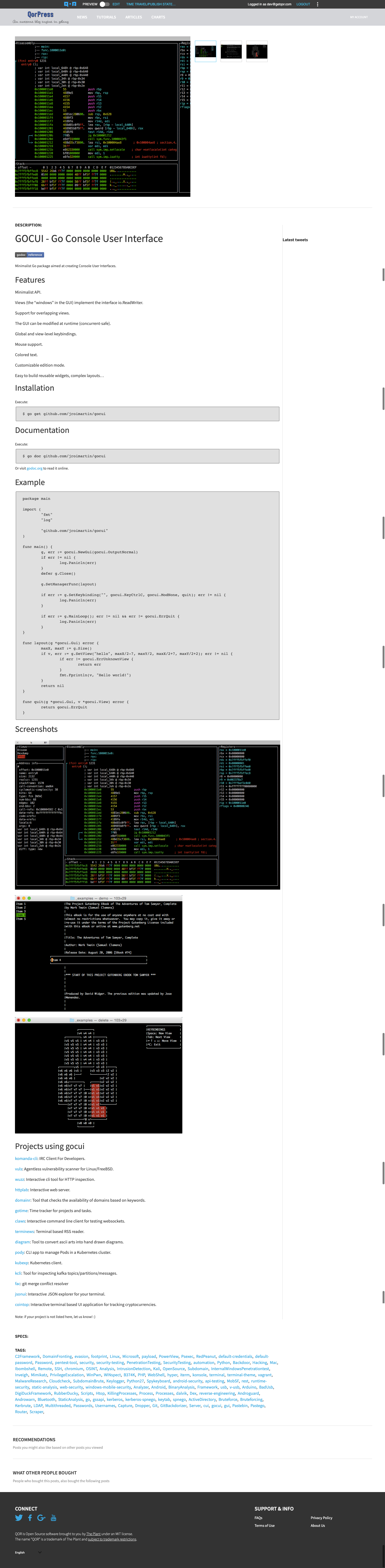Open the gotime project link
The height and width of the screenshot is (1568, 385).
(21, 1211)
